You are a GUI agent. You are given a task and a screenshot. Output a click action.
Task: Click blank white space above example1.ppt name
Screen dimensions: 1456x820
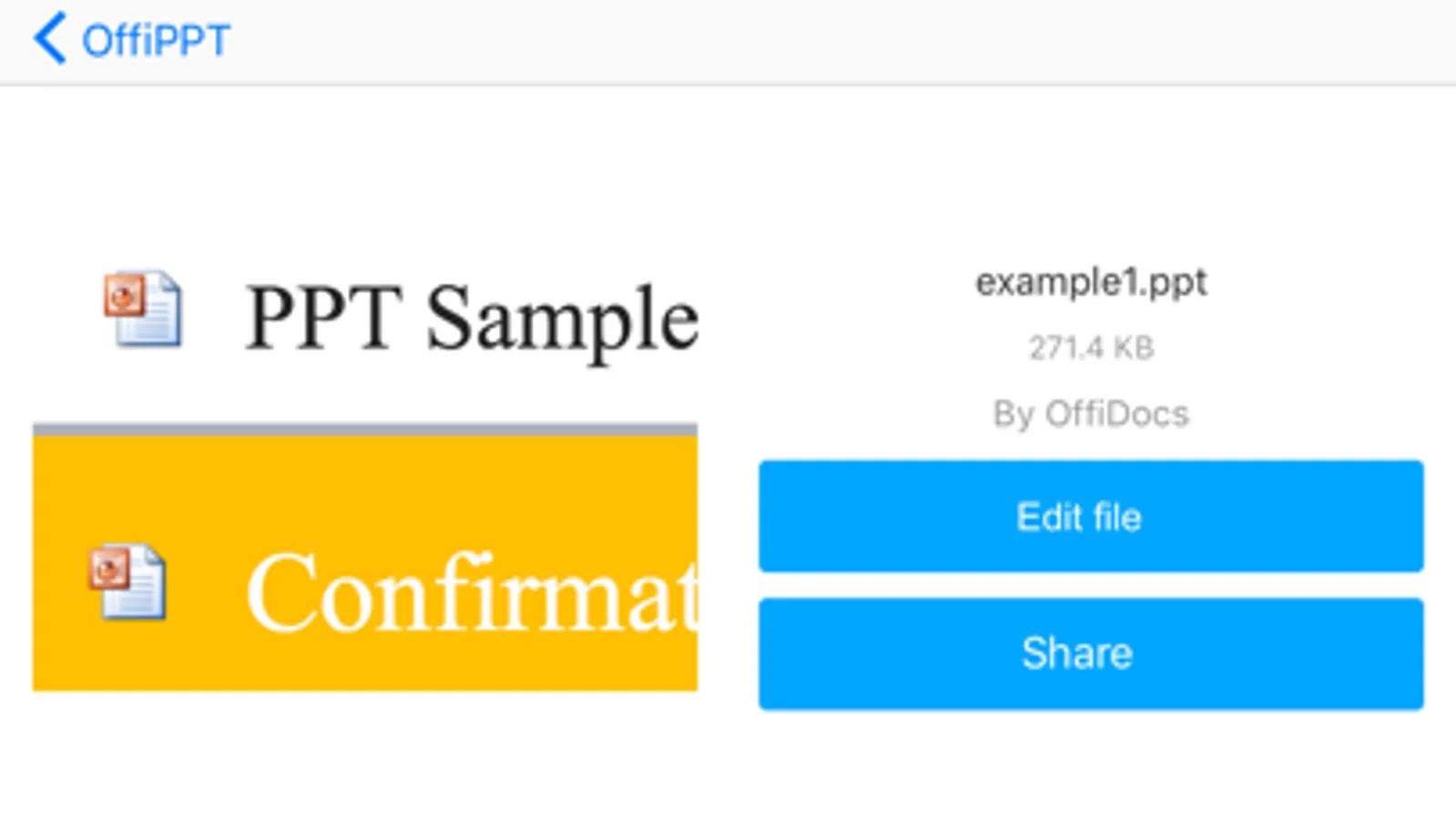[1091, 182]
